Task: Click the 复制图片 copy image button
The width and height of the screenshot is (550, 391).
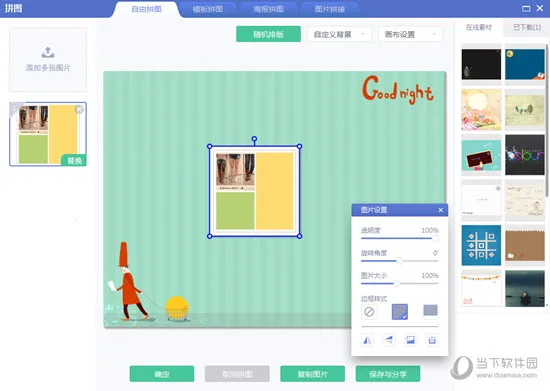Action: pos(313,374)
